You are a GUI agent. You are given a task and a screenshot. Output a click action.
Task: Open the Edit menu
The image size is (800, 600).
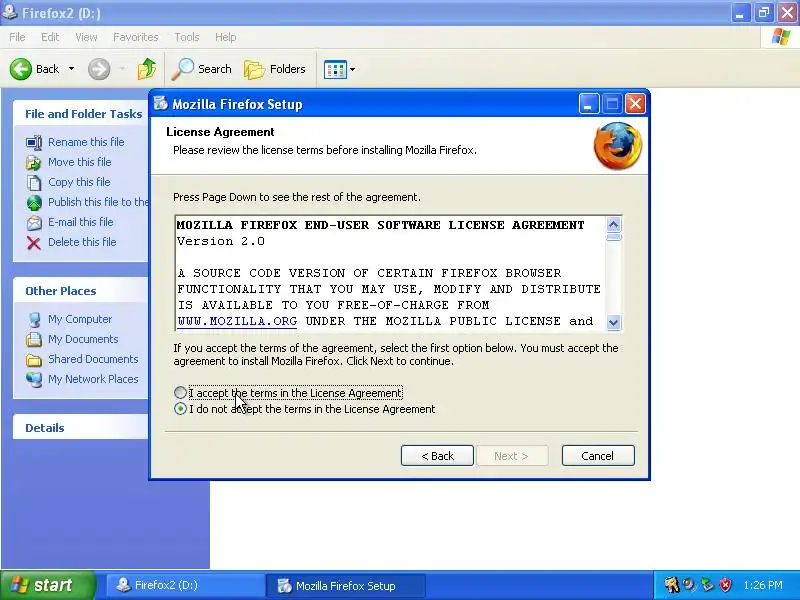[x=50, y=37]
